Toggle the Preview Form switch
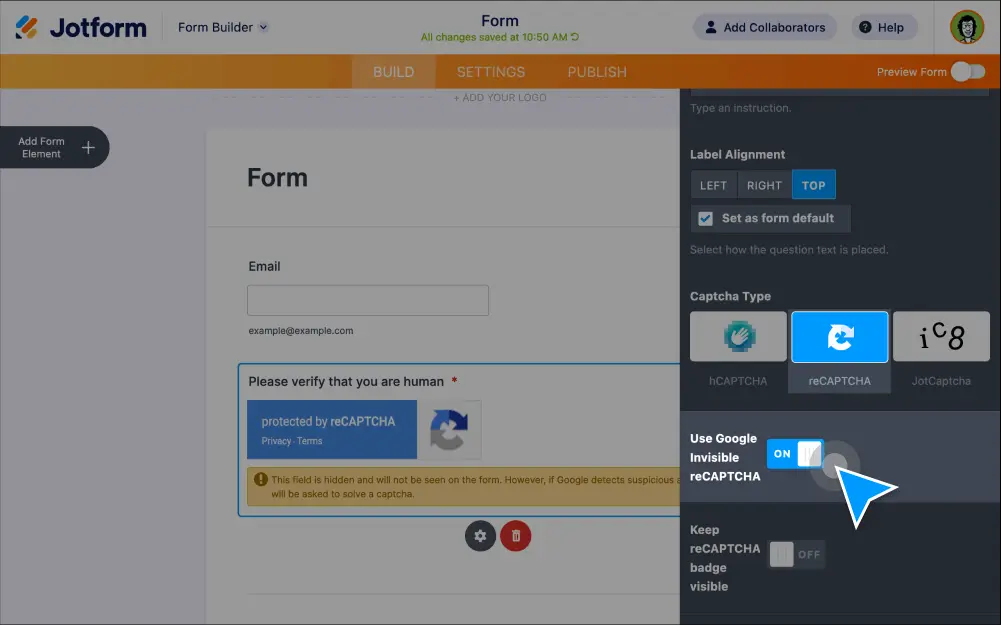Viewport: 1001px width, 625px height. [x=967, y=72]
